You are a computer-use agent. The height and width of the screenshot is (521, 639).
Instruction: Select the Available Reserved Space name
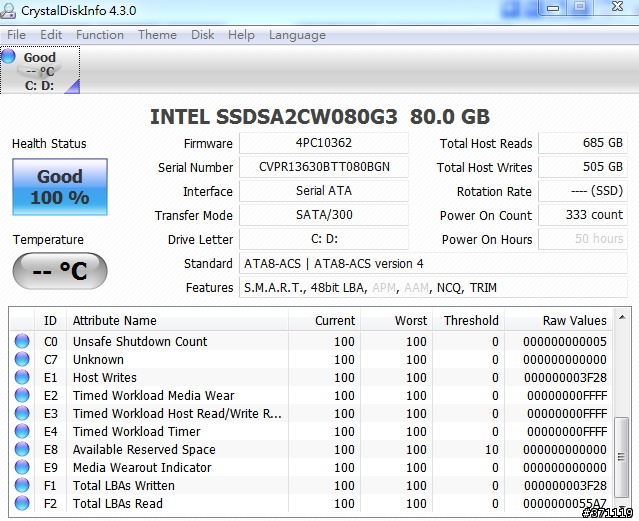tap(144, 449)
